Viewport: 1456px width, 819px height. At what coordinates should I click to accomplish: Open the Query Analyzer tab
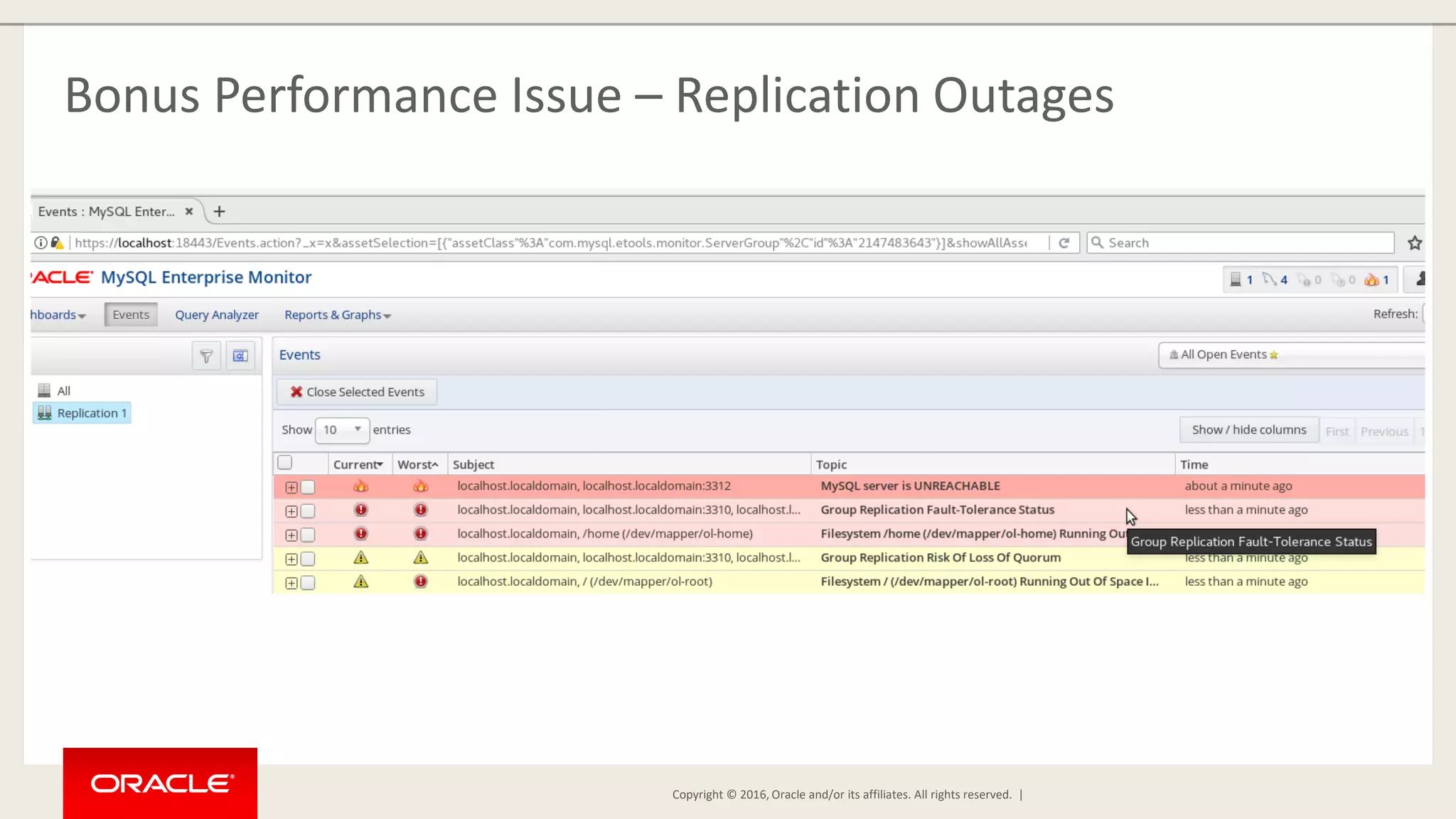217,315
